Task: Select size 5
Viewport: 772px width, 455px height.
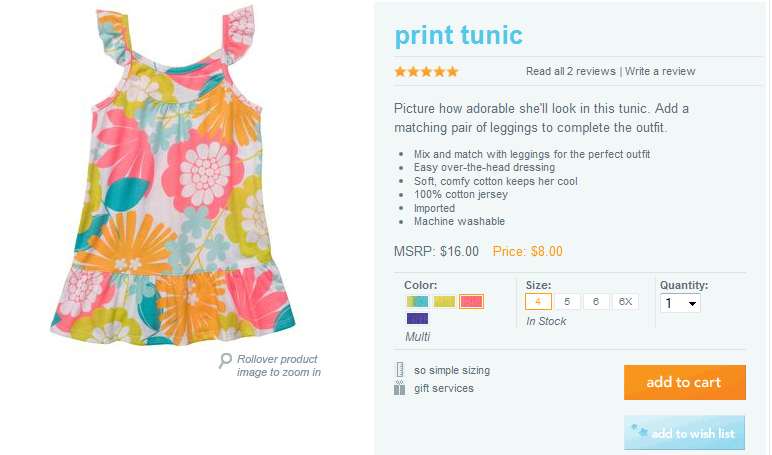Action: [x=567, y=301]
